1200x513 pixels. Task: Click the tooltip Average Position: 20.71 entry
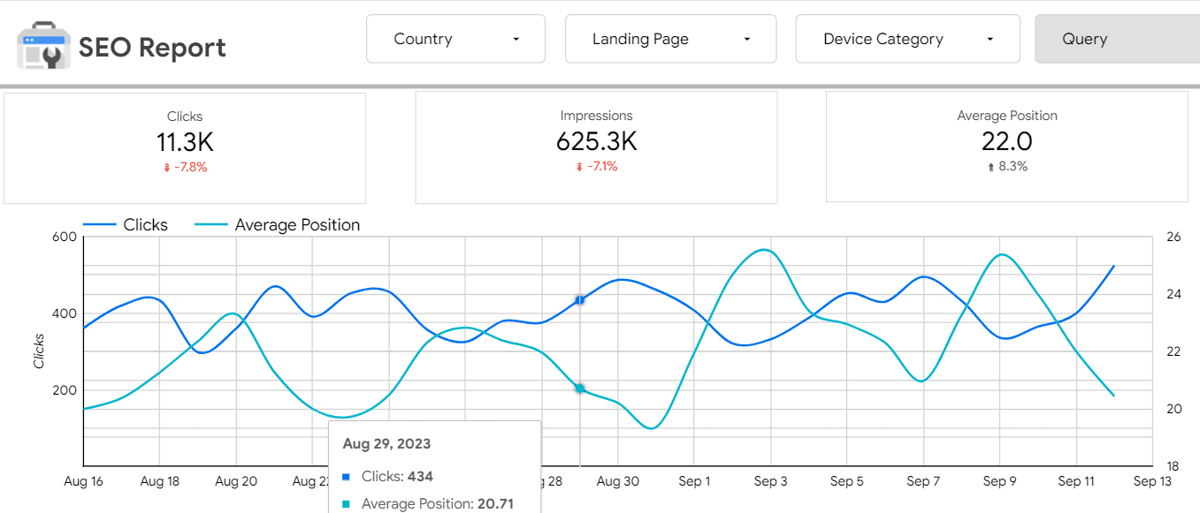[428, 503]
